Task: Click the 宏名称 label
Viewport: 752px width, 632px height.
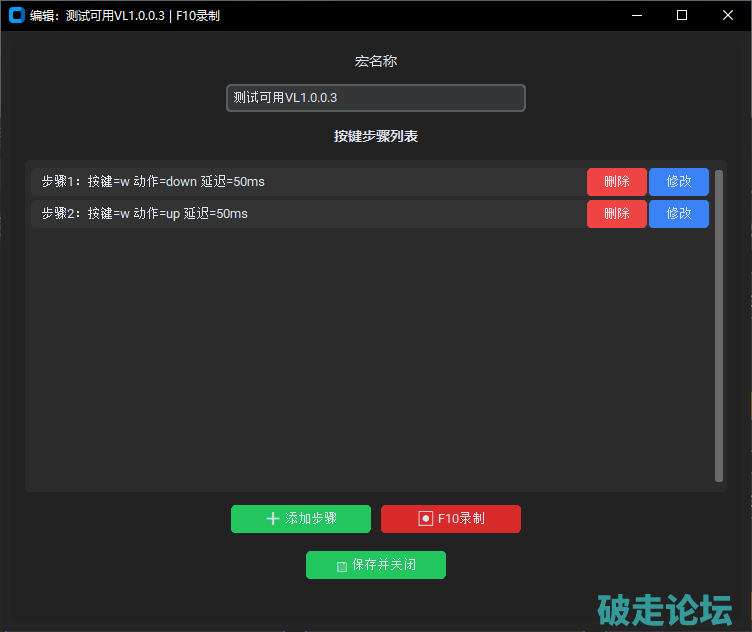Action: click(375, 61)
